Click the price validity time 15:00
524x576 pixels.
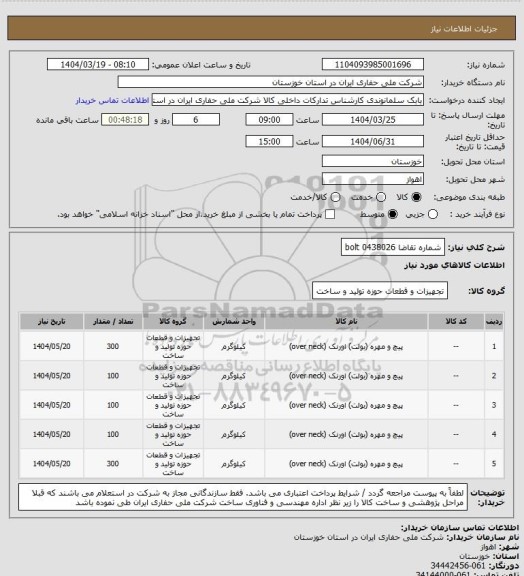point(269,141)
